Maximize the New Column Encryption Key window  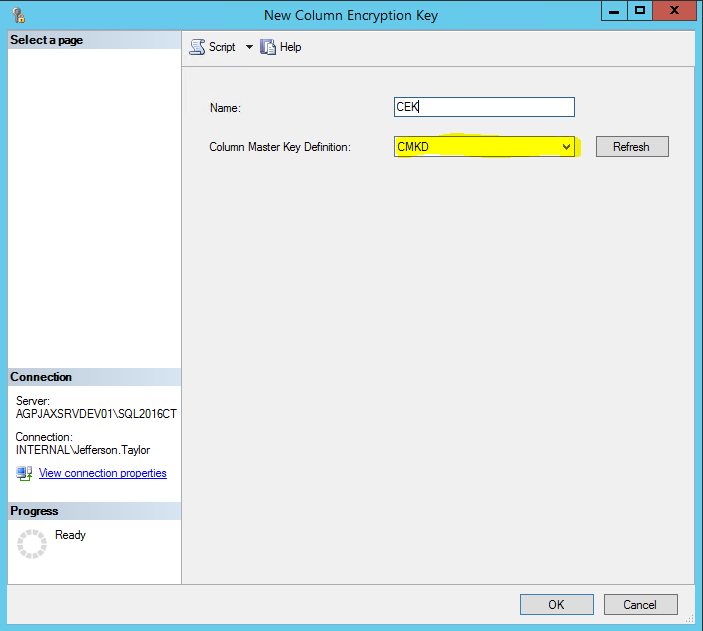tap(640, 11)
